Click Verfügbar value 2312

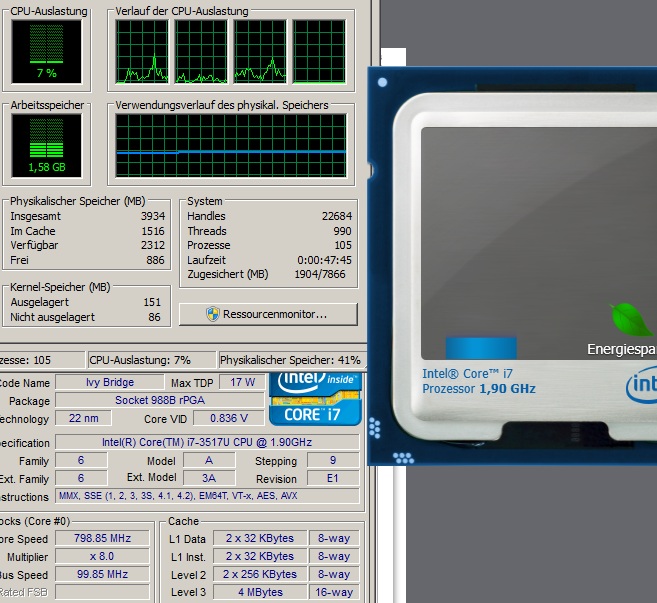pyautogui.click(x=153, y=245)
